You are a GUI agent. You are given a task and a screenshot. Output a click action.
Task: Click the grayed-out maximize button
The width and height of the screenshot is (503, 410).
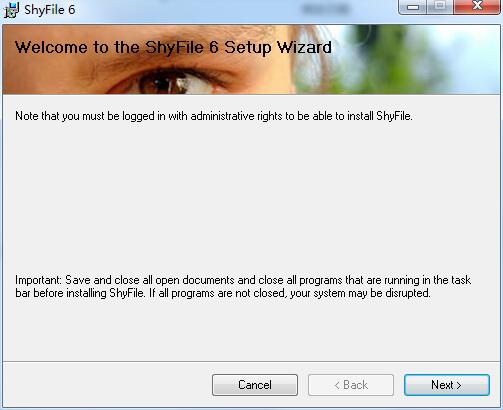point(440,7)
